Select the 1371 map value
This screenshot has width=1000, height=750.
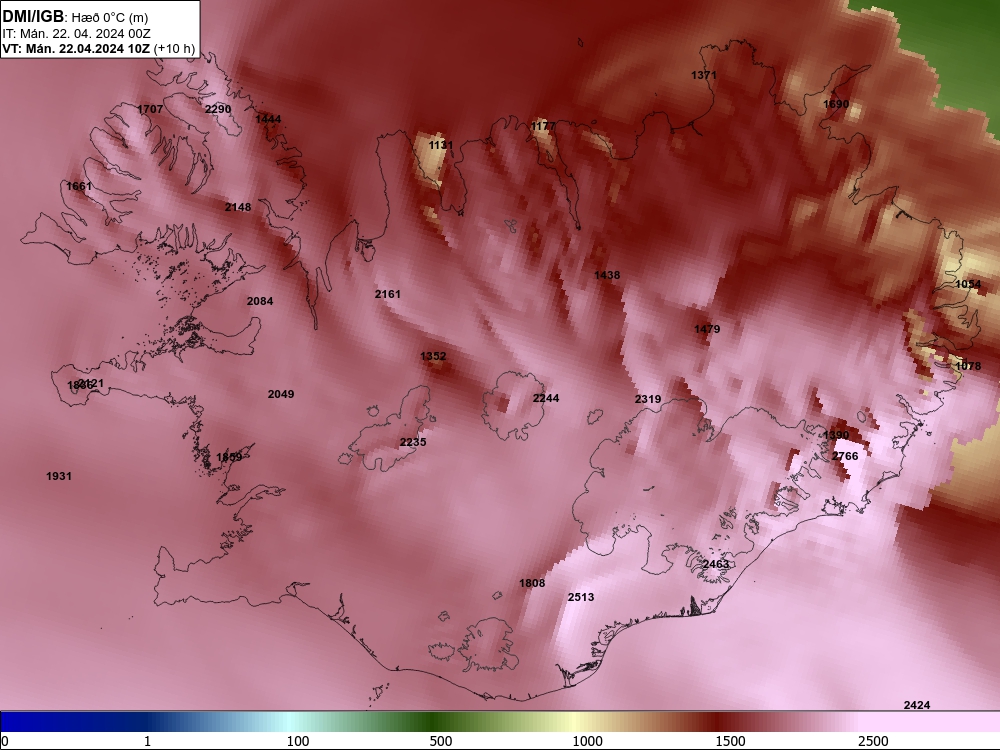704,75
